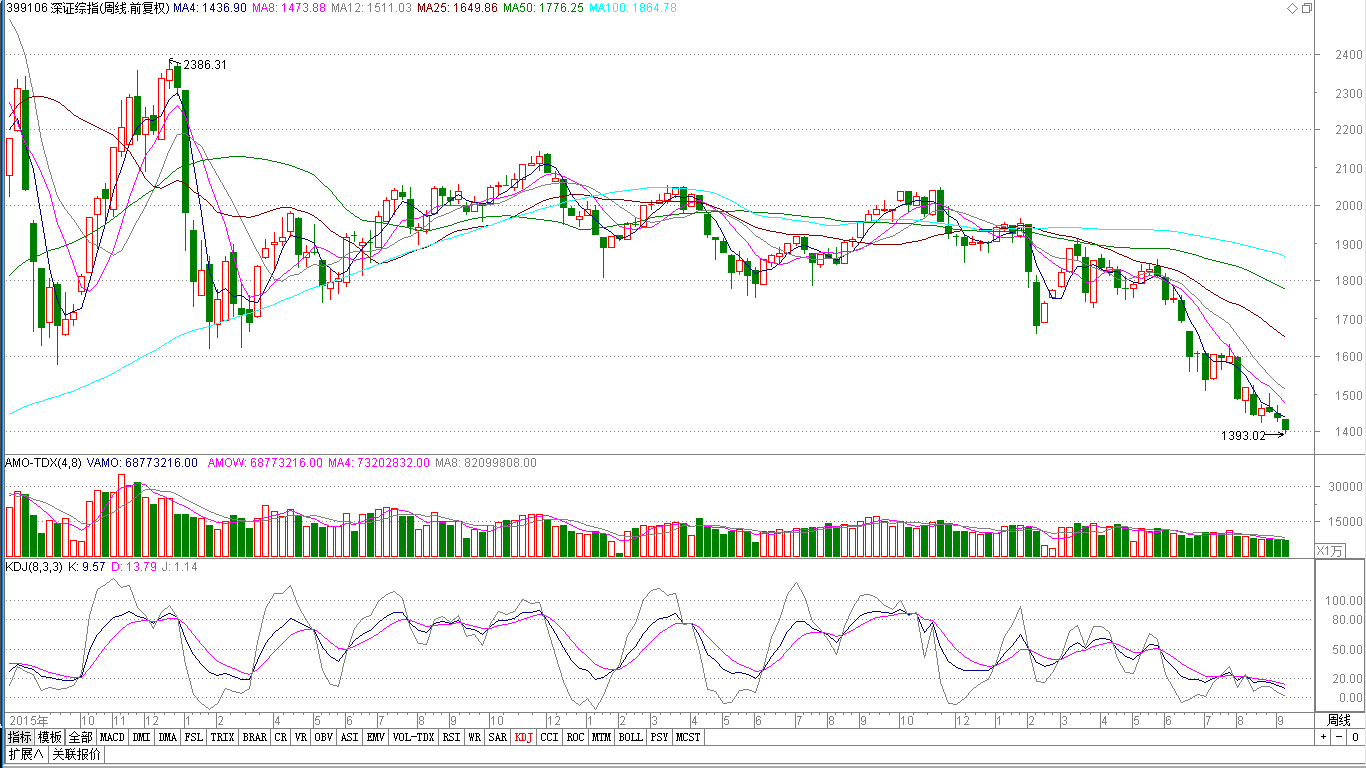Choose the FSL indicator

[194, 737]
